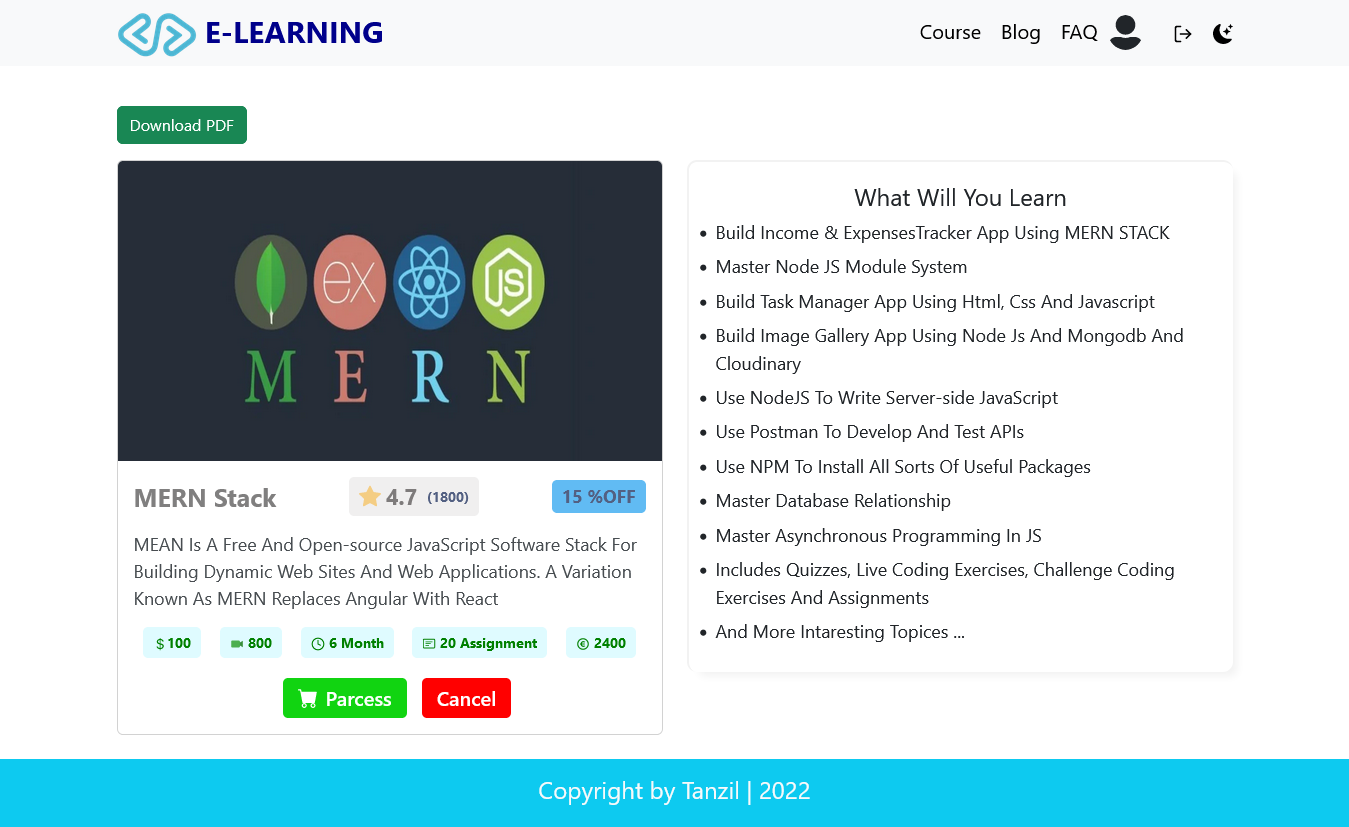Viewport: 1349px width, 827px height.
Task: Click the $ 100 price badge
Action: (172, 643)
